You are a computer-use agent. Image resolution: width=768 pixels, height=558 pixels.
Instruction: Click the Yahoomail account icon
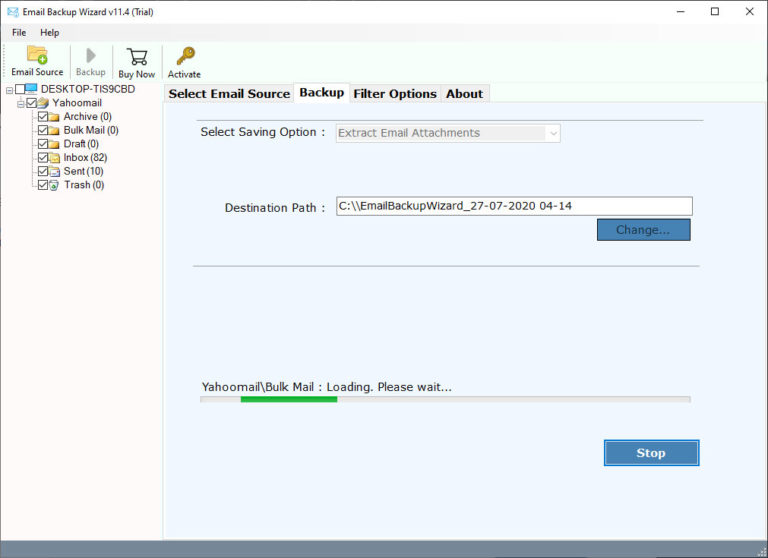43,103
